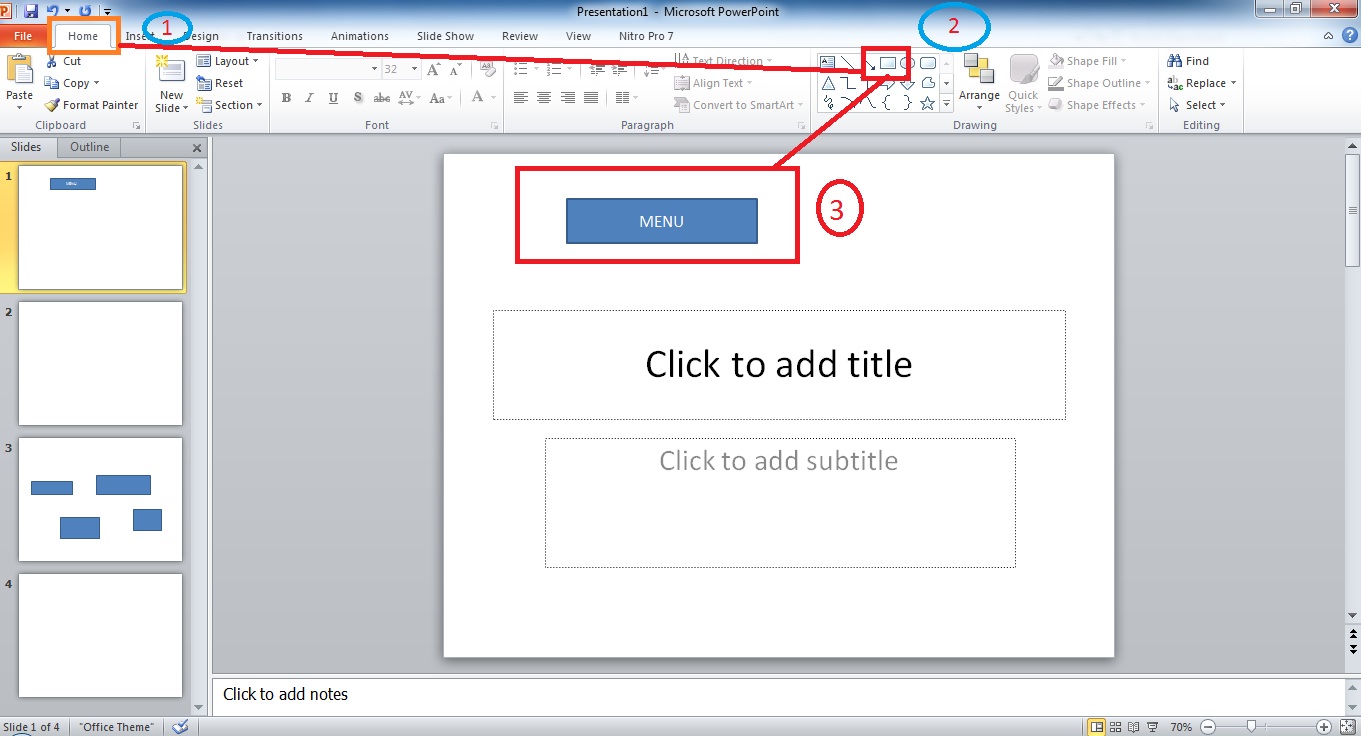
Task: Start Slide Show from the status bar icon
Action: [1153, 727]
